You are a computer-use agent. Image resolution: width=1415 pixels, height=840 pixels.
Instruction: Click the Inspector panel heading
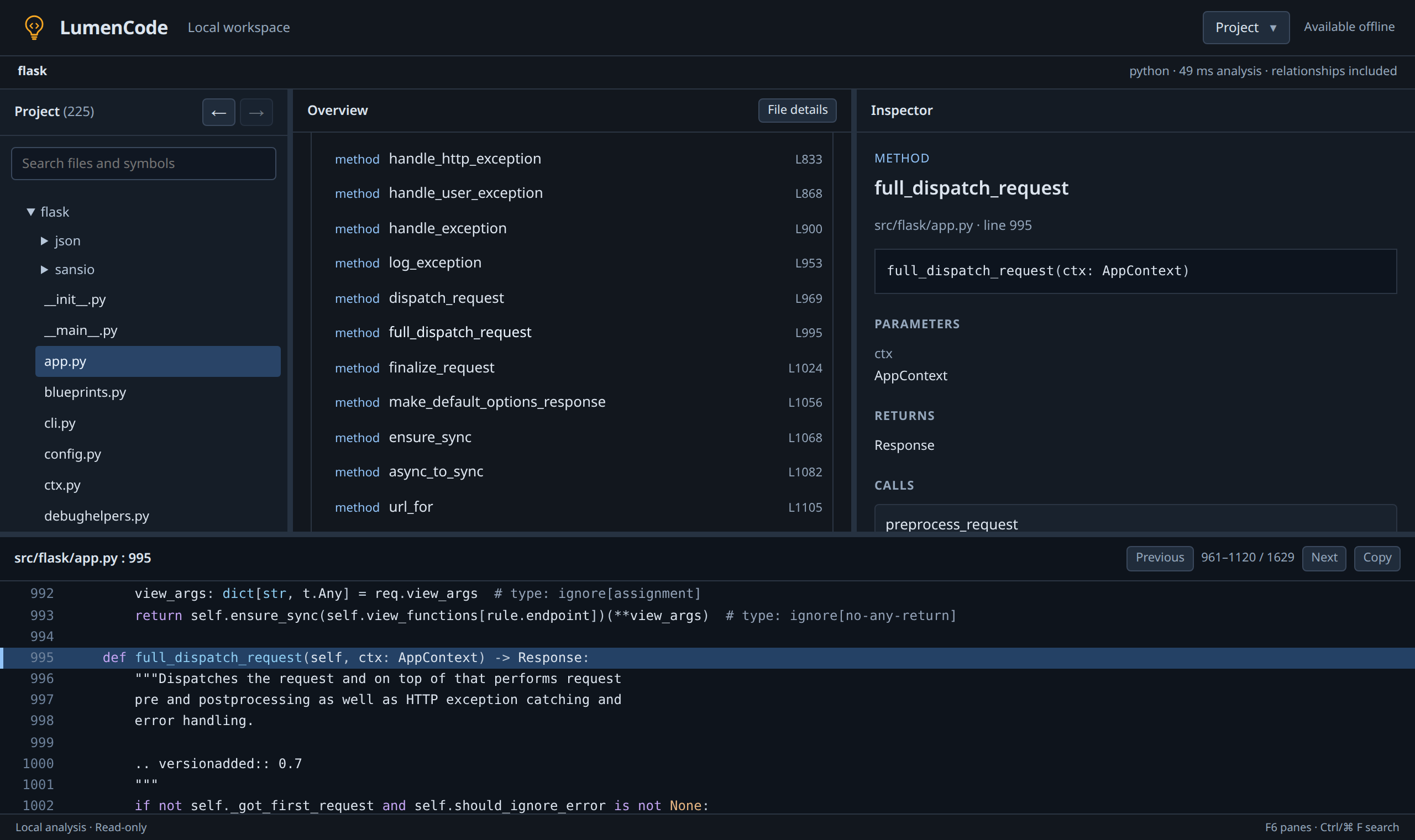click(901, 111)
